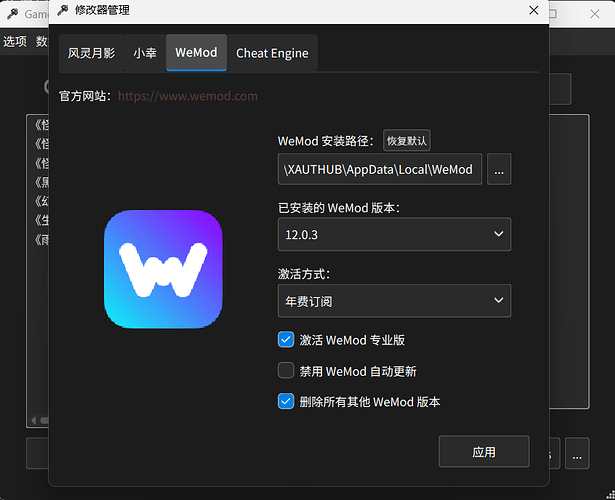This screenshot has width=615, height=500.
Task: Click the wrench icon in the dialog title bar
Action: [x=62, y=10]
